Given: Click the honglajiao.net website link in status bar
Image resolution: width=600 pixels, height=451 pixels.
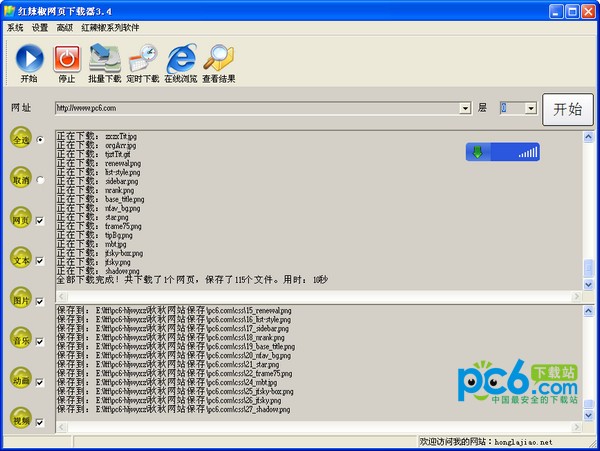Looking at the screenshot, I should (523, 442).
